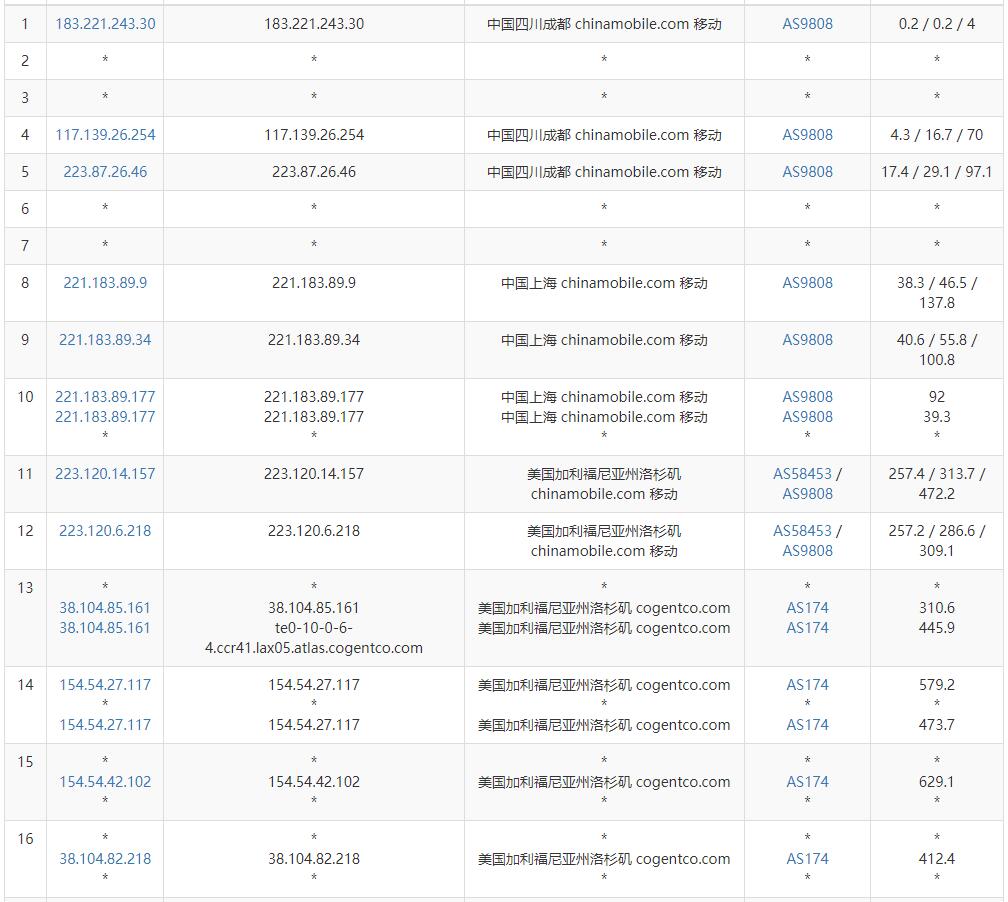The height and width of the screenshot is (902, 1008).
Task: Select location text 中国上海 chinamobile.com in hop 8
Action: pos(588,283)
